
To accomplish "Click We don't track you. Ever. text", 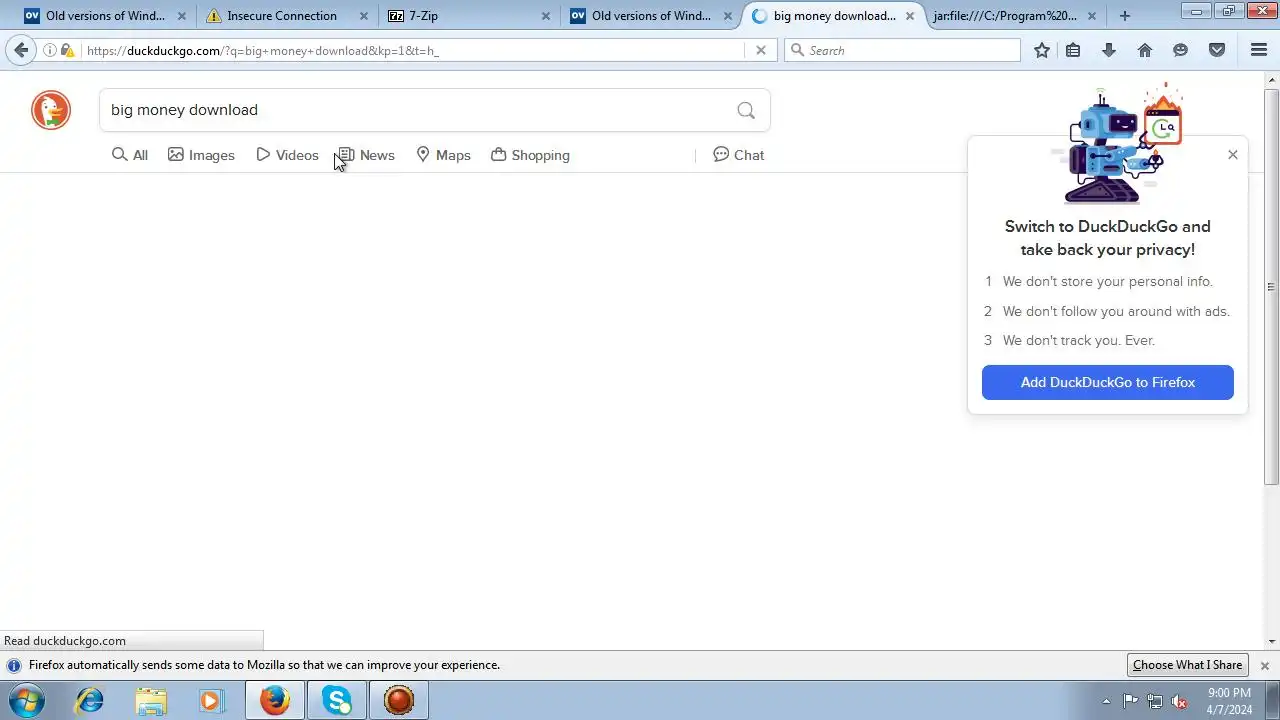I will tap(1079, 340).
